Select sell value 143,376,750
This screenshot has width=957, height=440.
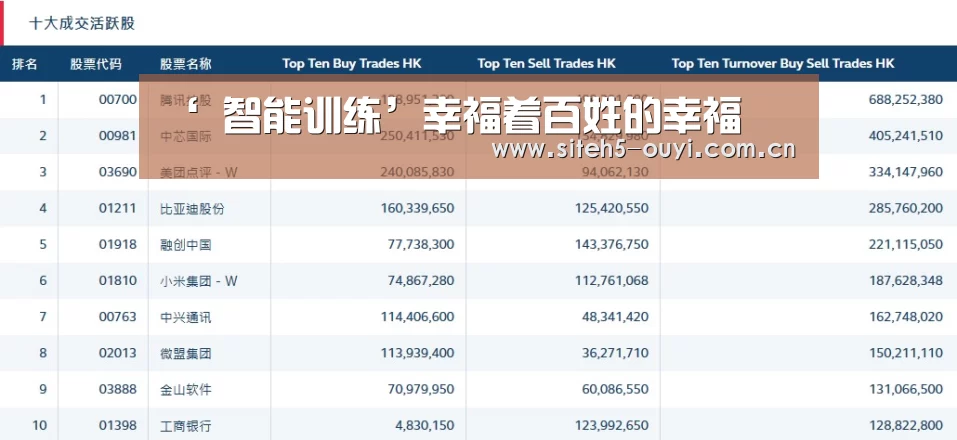click(x=612, y=245)
